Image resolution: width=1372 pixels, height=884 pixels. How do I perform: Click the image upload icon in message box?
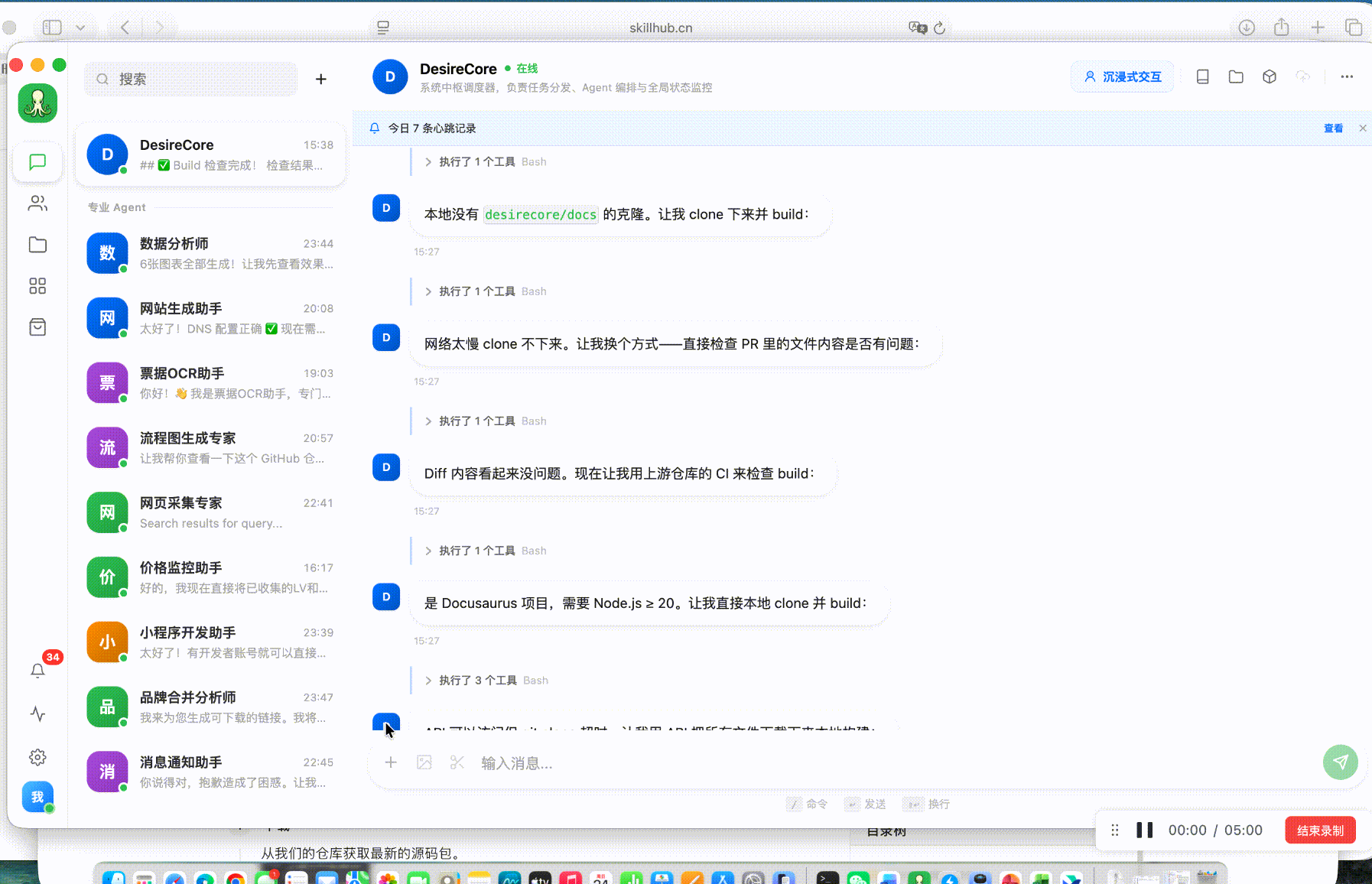(x=424, y=762)
